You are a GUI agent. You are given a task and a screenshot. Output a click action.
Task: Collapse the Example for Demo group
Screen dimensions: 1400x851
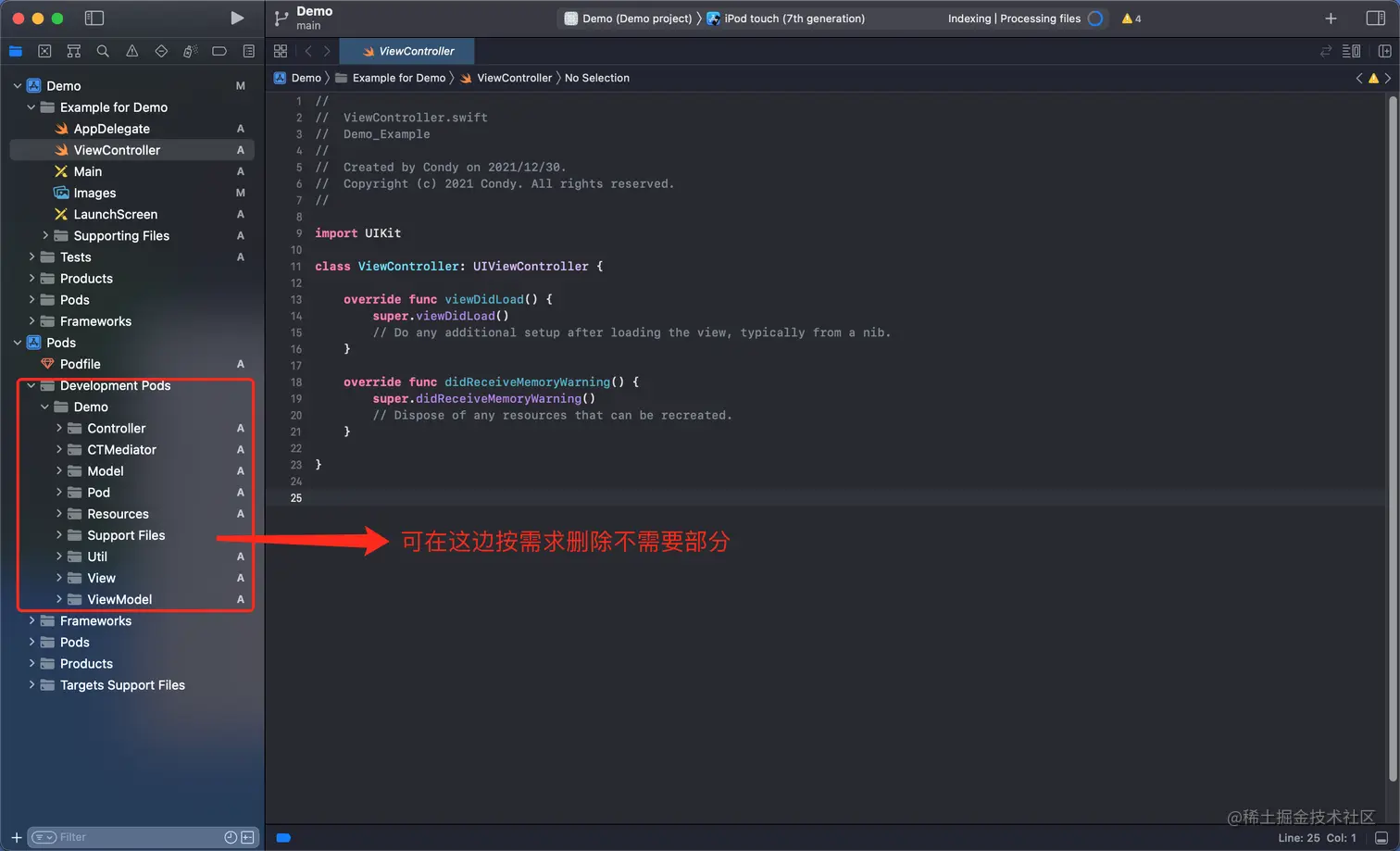point(31,107)
